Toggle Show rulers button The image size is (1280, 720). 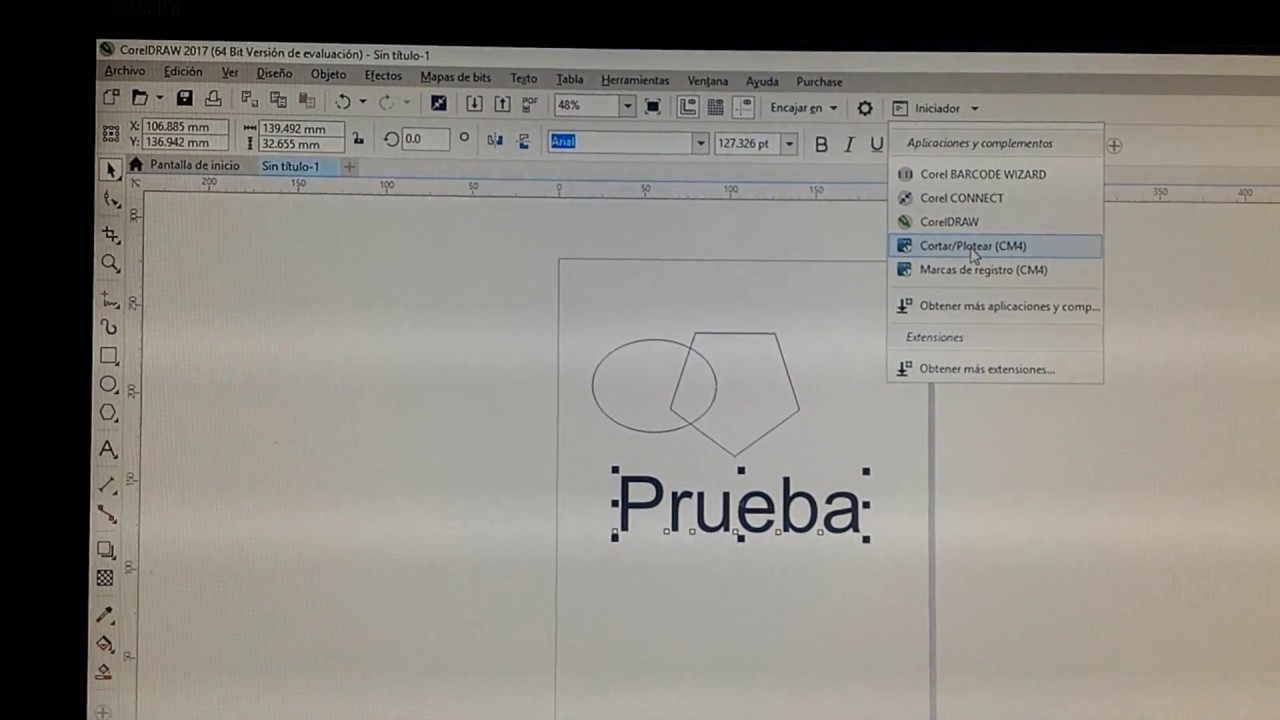(x=687, y=107)
